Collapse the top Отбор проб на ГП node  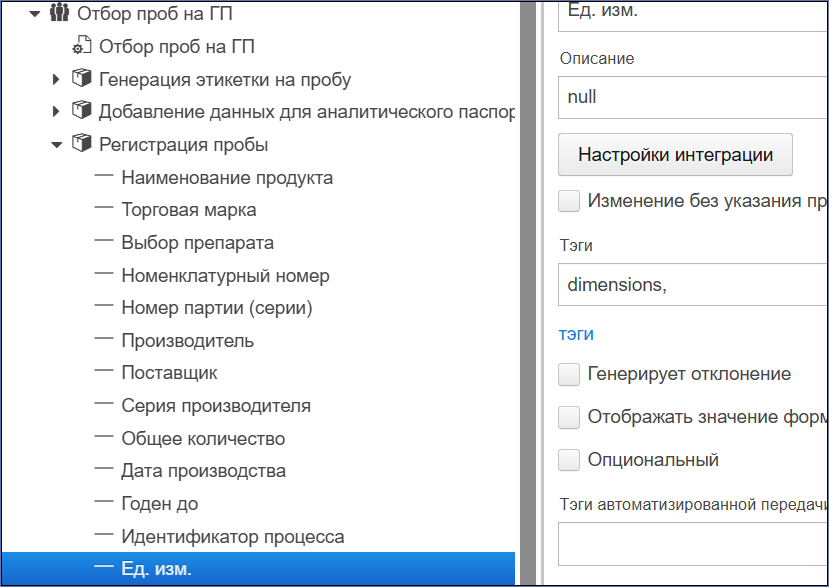pyautogui.click(x=35, y=14)
